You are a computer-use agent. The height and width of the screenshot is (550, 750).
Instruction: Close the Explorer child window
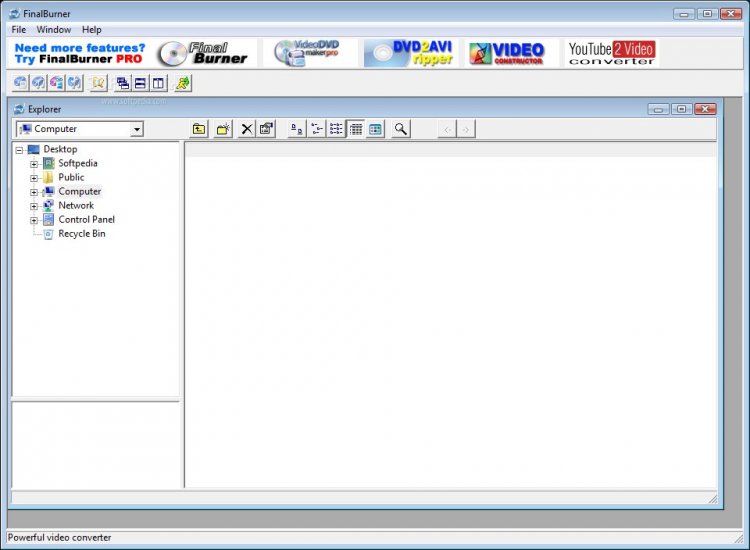click(x=705, y=110)
